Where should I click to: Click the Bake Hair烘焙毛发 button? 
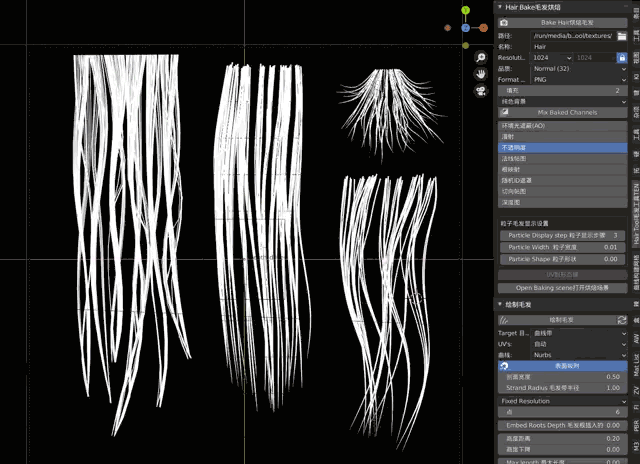(x=563, y=23)
